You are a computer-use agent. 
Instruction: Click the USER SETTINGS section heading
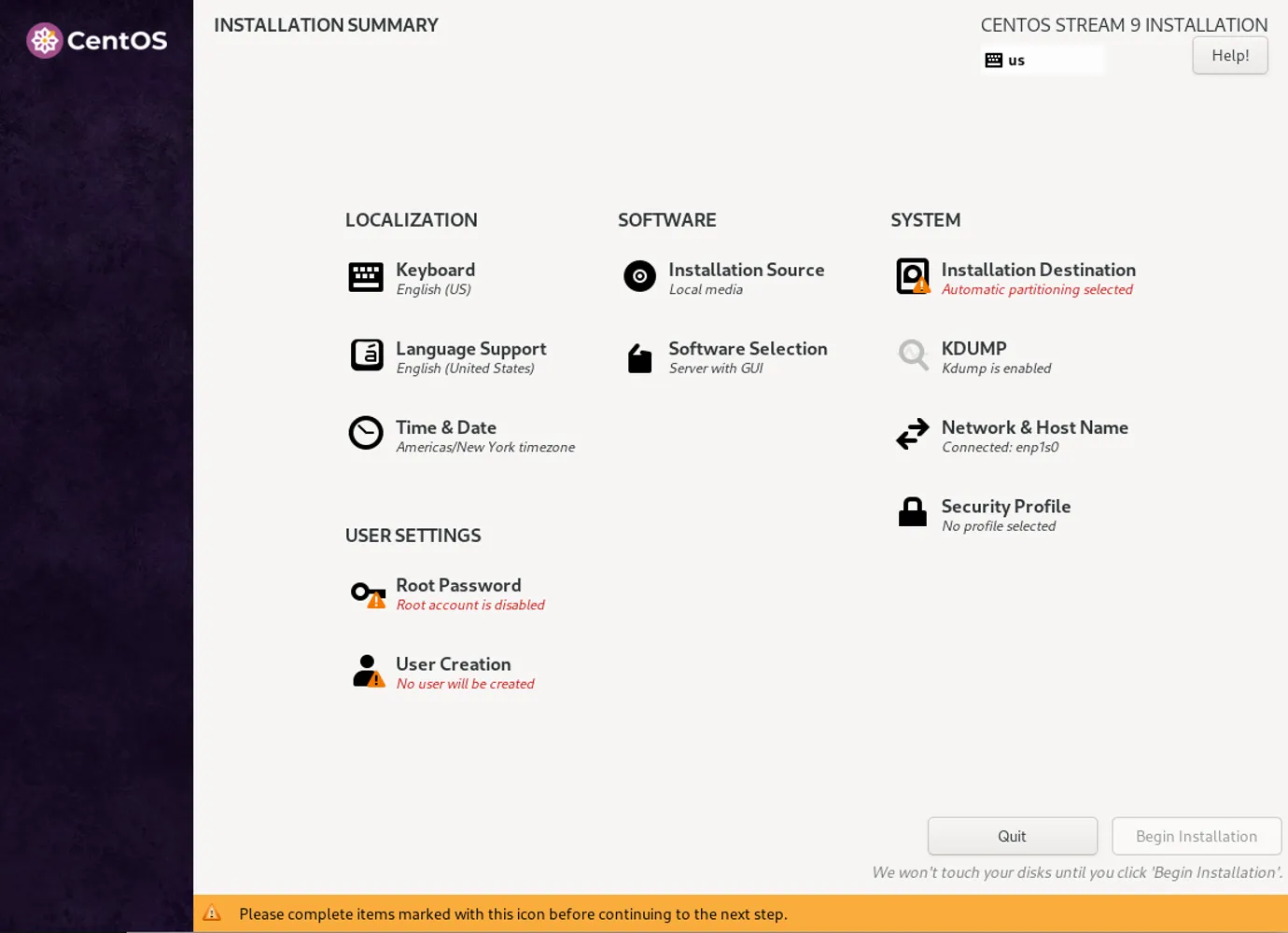click(x=413, y=536)
